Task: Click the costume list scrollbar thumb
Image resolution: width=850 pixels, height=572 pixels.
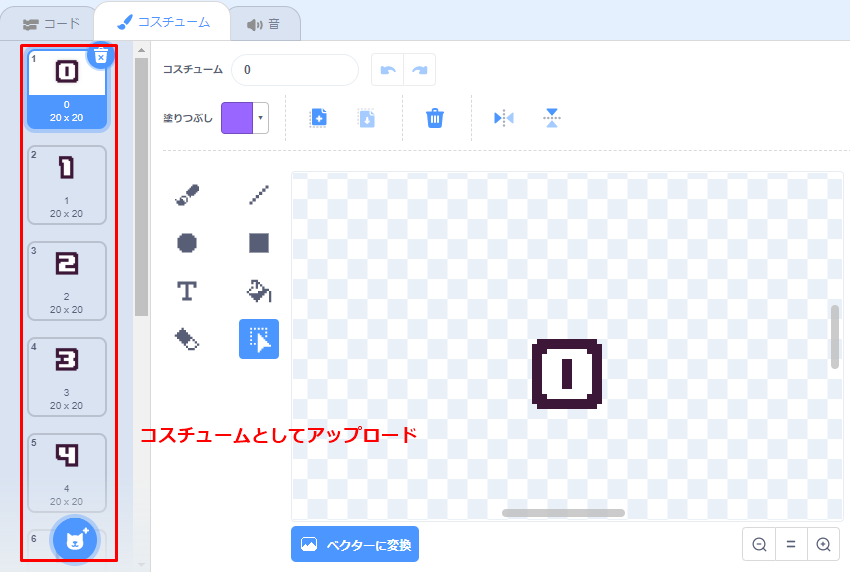Action: click(141, 187)
